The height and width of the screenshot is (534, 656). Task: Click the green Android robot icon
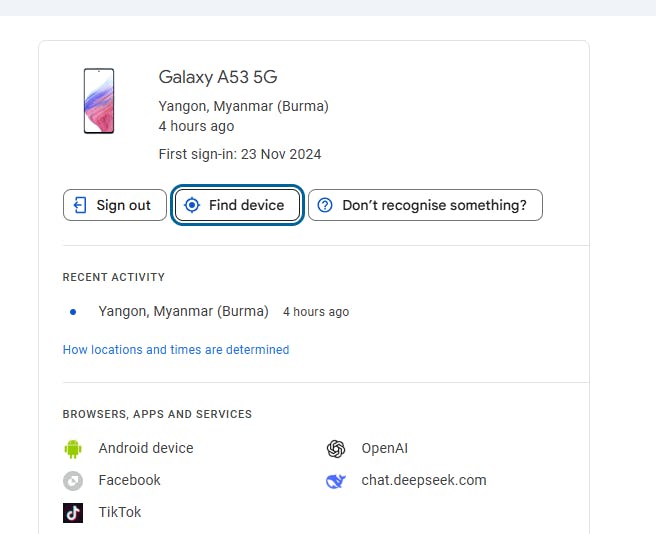coord(72,448)
